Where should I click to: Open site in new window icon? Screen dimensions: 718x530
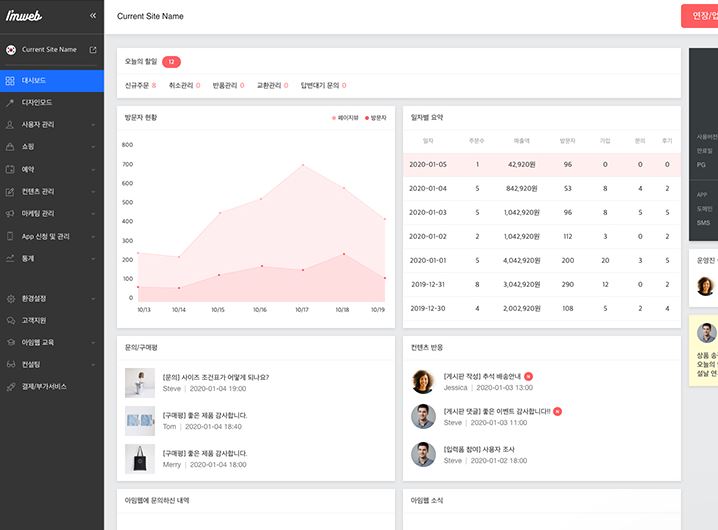[93, 49]
